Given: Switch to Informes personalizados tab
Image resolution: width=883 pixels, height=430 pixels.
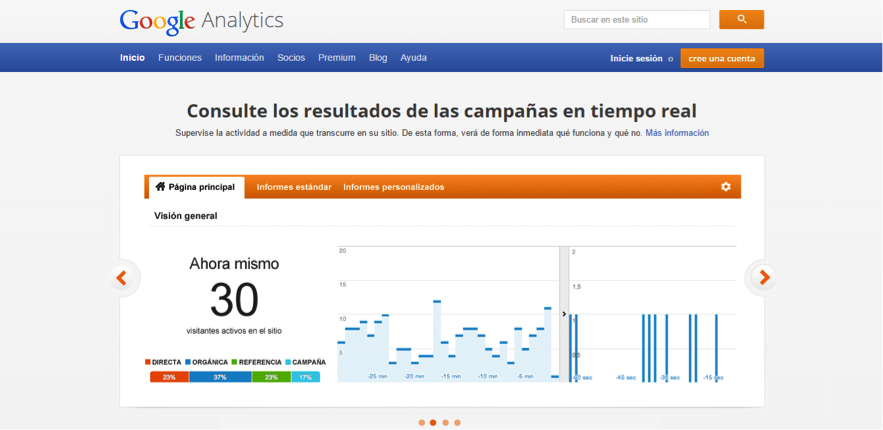Looking at the screenshot, I should coord(393,187).
